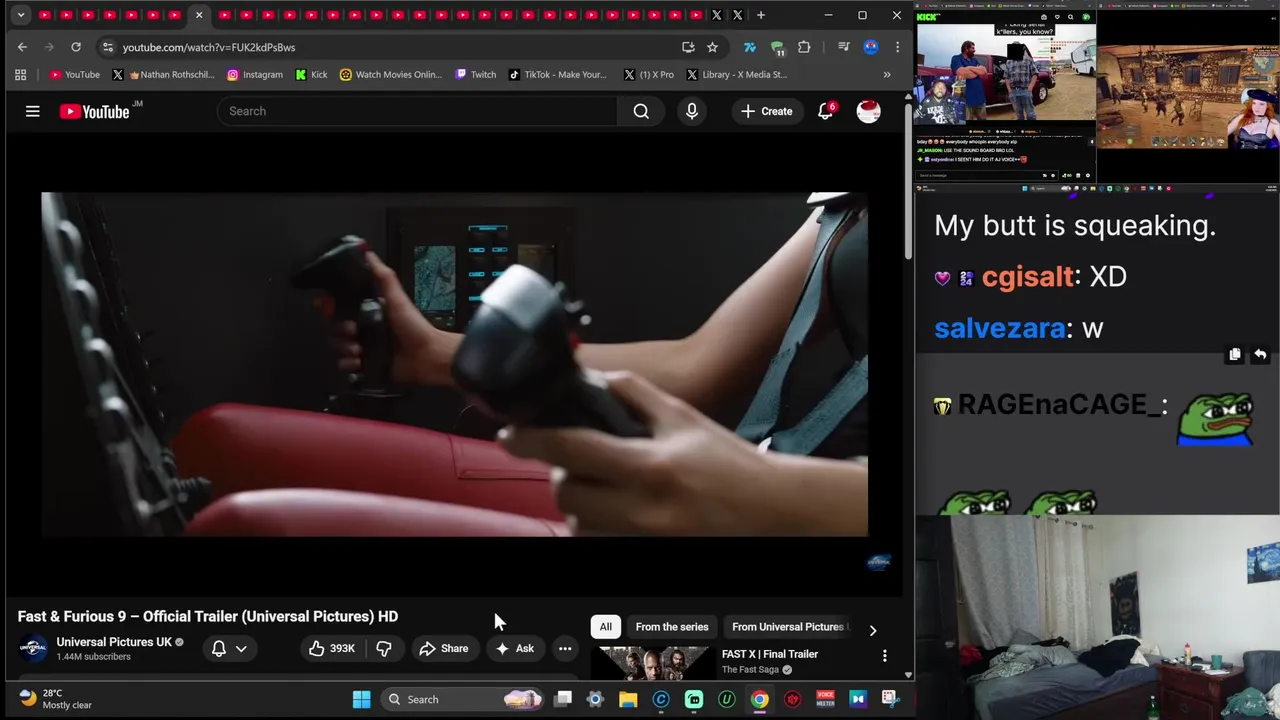Open Kick bookmark
The width and height of the screenshot is (1280, 720).
[x=311, y=74]
